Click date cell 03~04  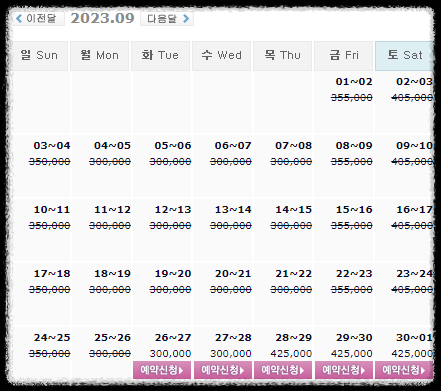tap(41, 165)
